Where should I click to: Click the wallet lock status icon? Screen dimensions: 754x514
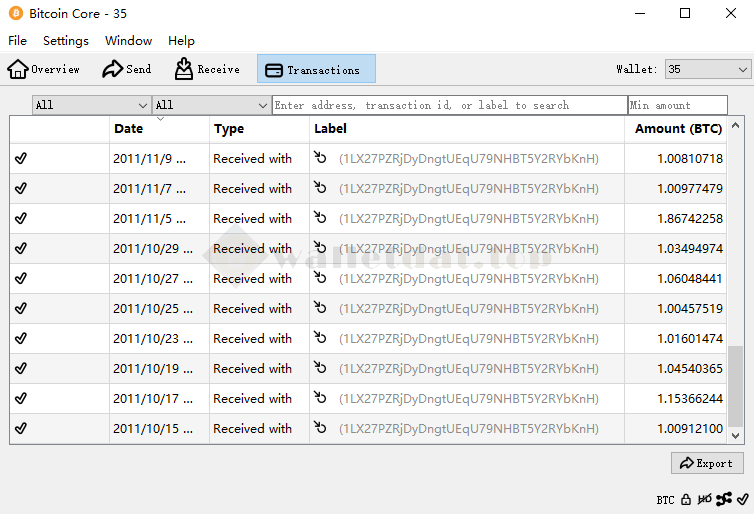tap(686, 499)
